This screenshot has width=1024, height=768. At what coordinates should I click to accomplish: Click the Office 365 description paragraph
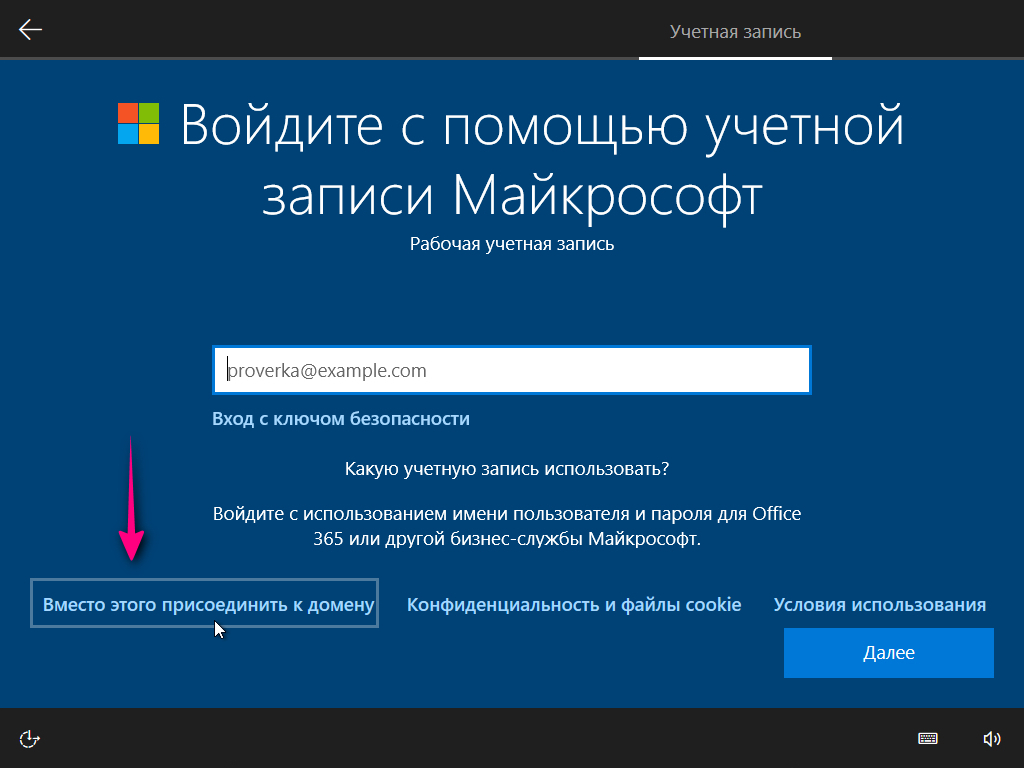point(507,527)
